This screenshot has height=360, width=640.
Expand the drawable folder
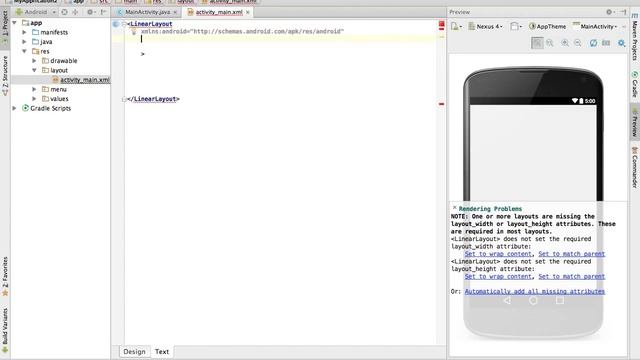point(34,61)
